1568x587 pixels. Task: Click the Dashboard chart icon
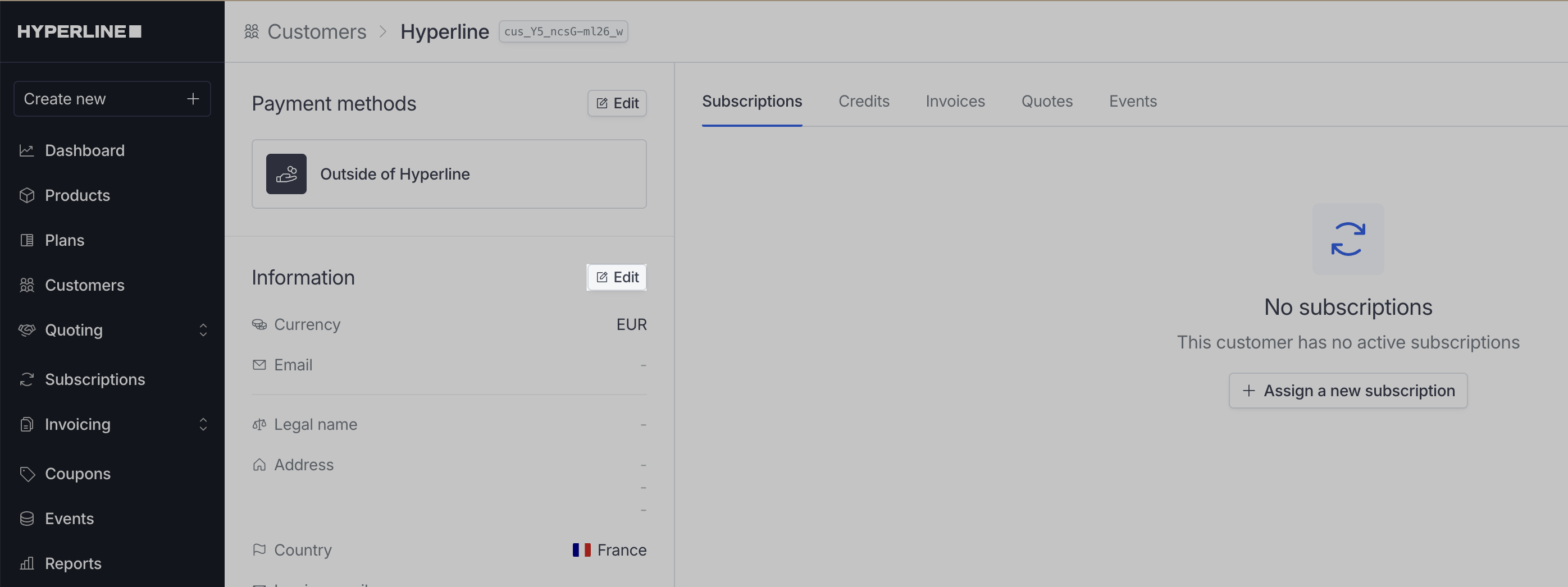[27, 150]
